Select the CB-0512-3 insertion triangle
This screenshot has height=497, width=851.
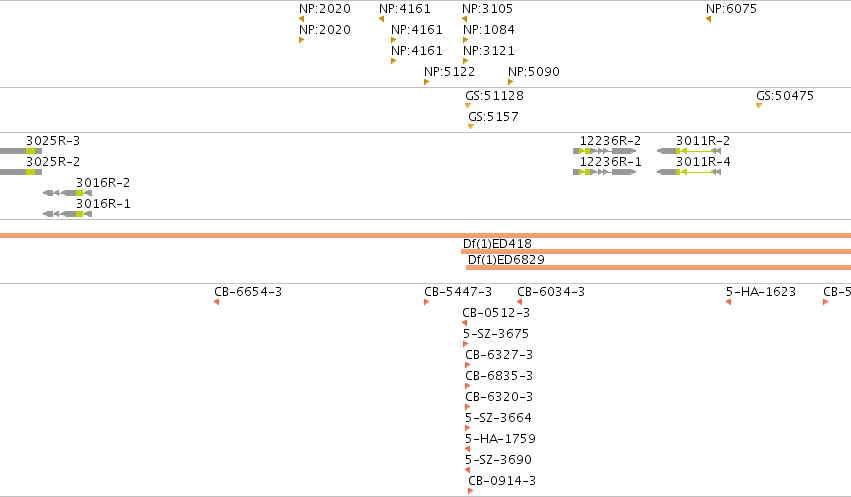tap(464, 323)
